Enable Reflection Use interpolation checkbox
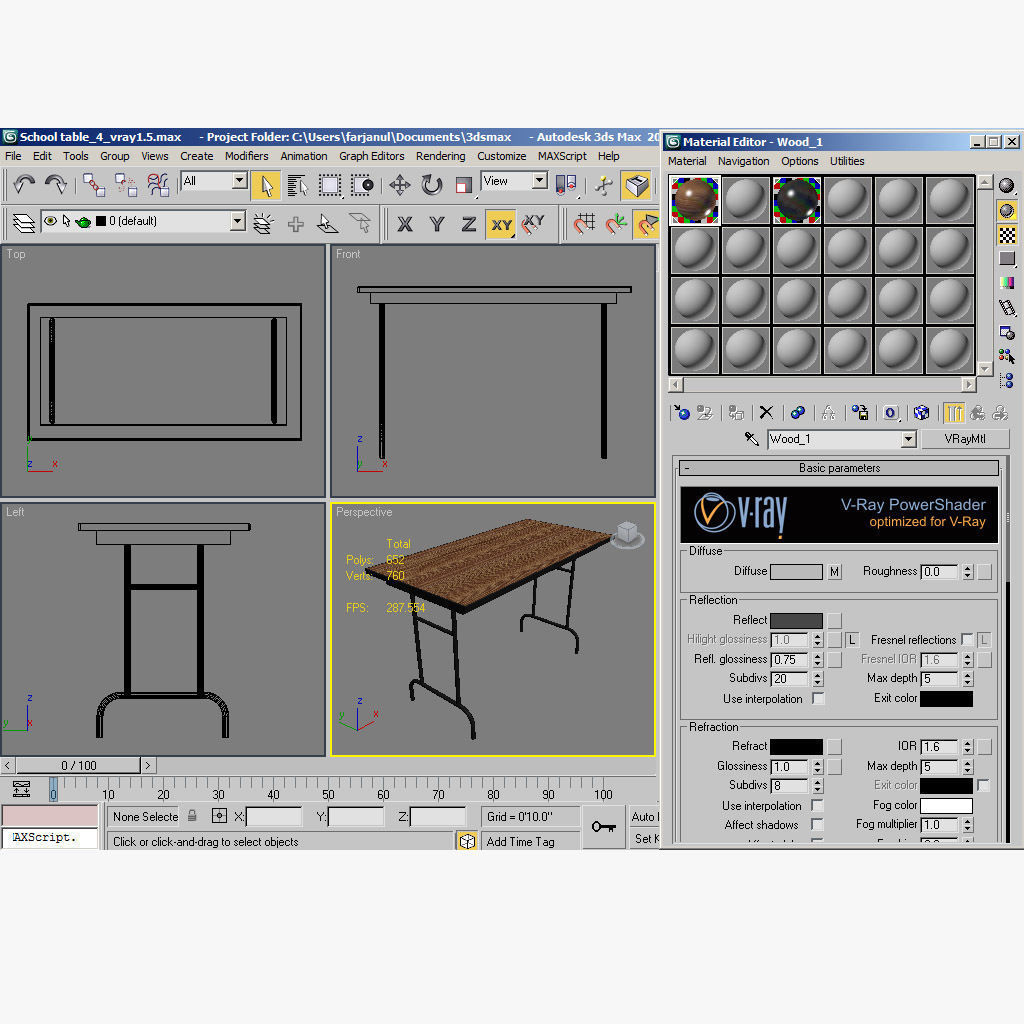The height and width of the screenshot is (1024, 1024). pyautogui.click(x=817, y=698)
